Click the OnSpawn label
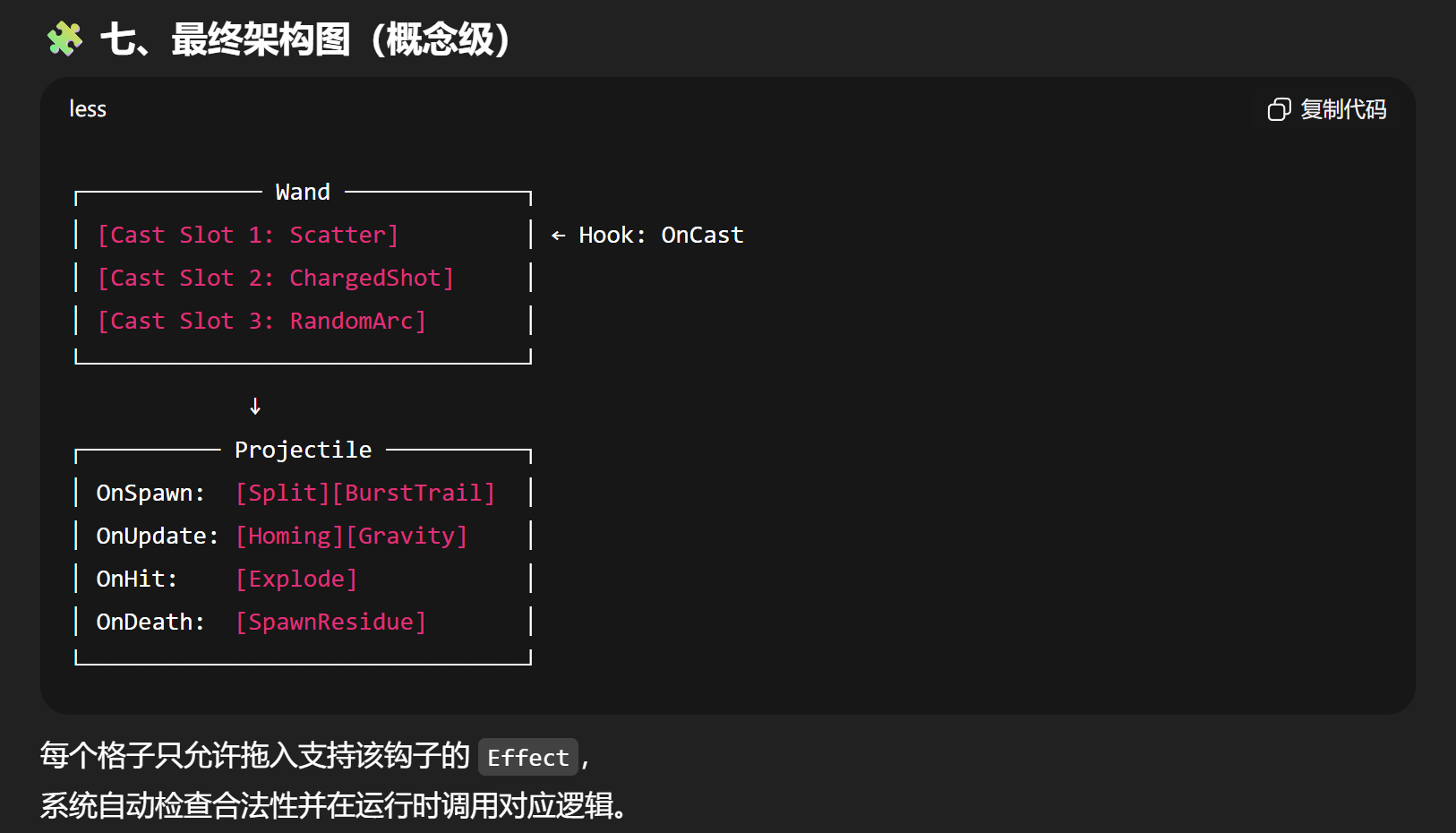The height and width of the screenshot is (833, 1456). [150, 493]
